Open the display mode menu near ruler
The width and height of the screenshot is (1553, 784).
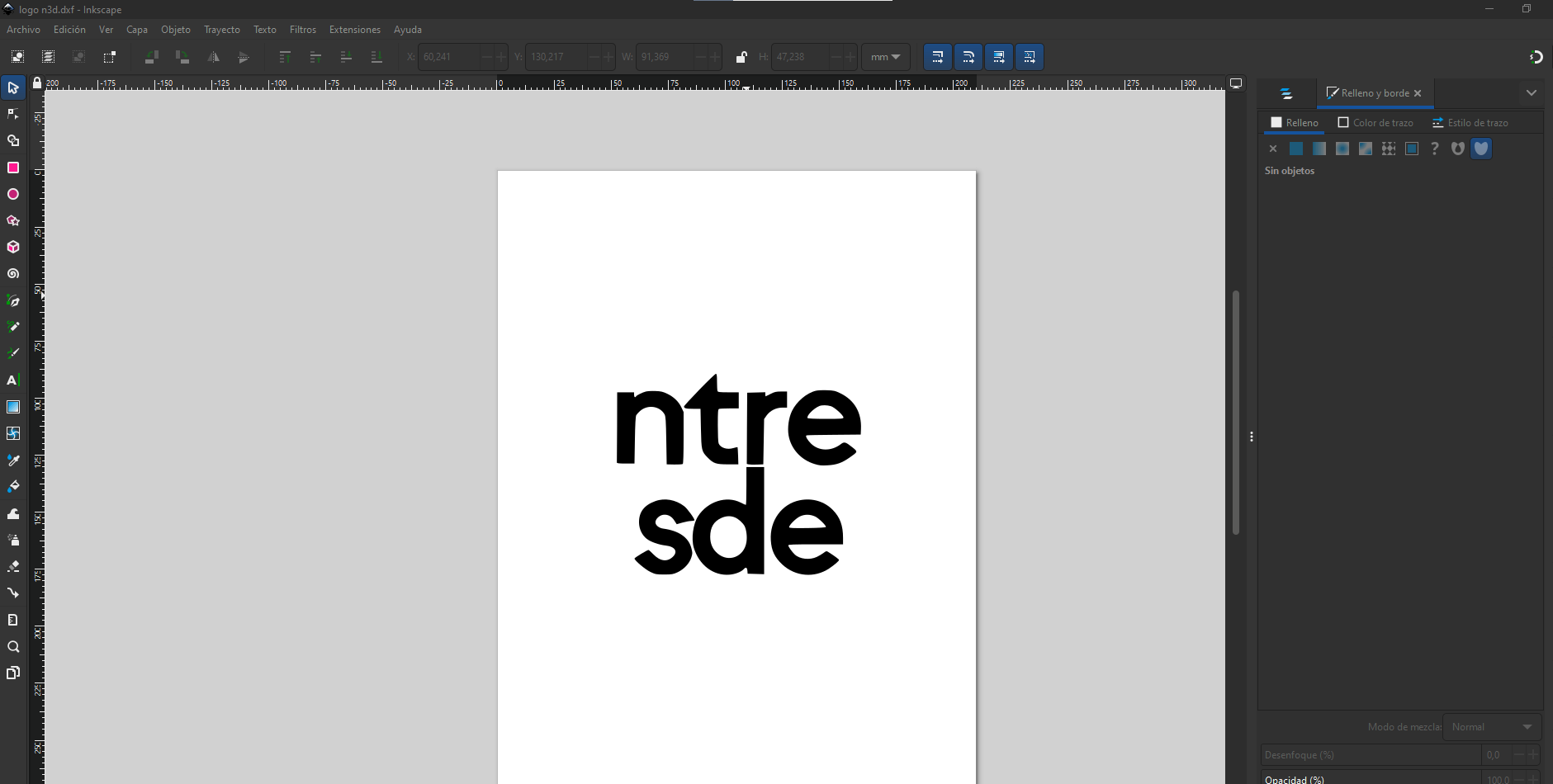coord(1236,83)
